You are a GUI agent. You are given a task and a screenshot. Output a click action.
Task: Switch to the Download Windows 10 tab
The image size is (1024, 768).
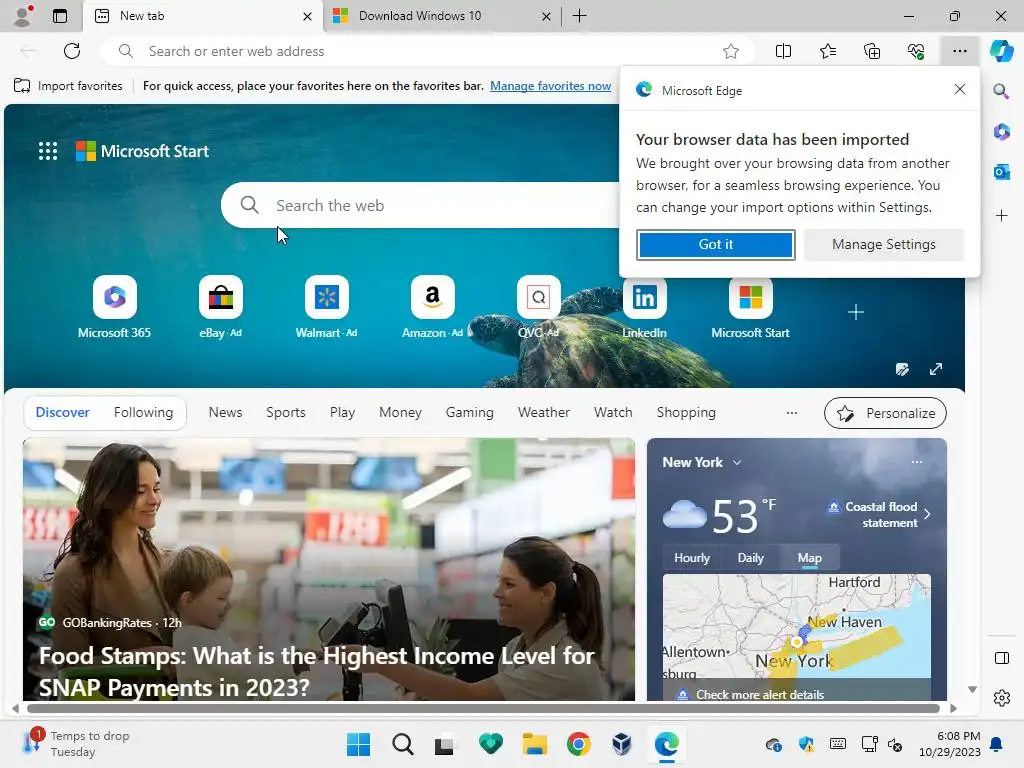pos(441,16)
